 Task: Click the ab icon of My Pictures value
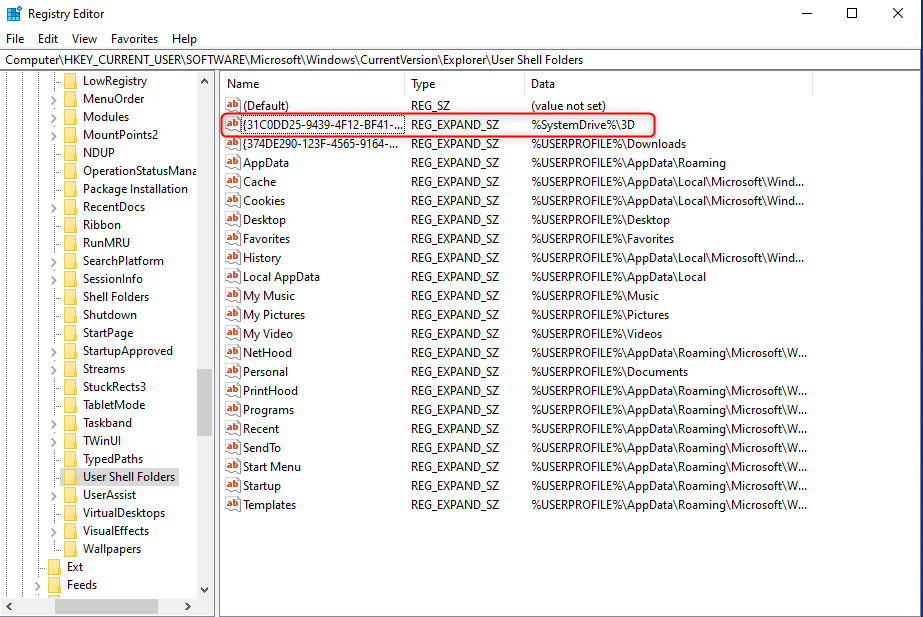click(x=233, y=314)
